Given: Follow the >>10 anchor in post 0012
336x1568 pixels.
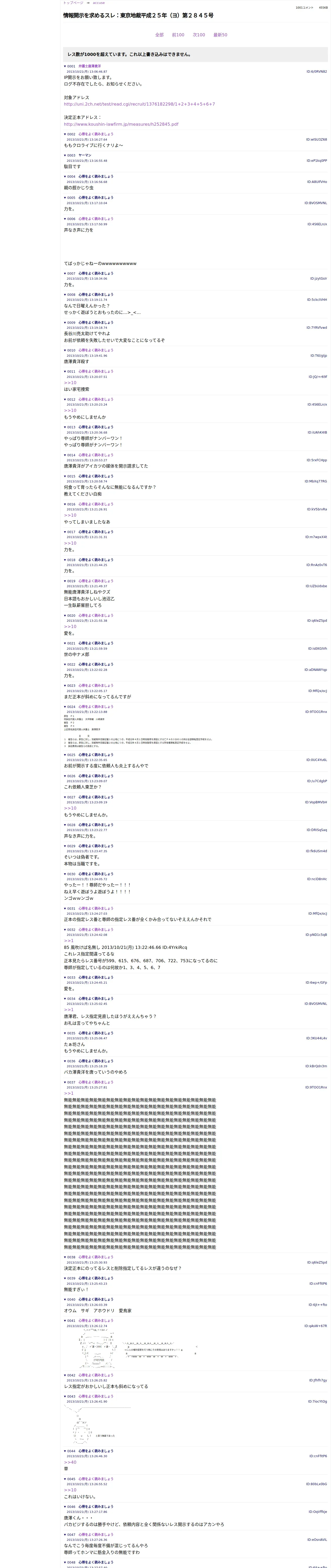Looking at the screenshot, I should click(x=70, y=410).
